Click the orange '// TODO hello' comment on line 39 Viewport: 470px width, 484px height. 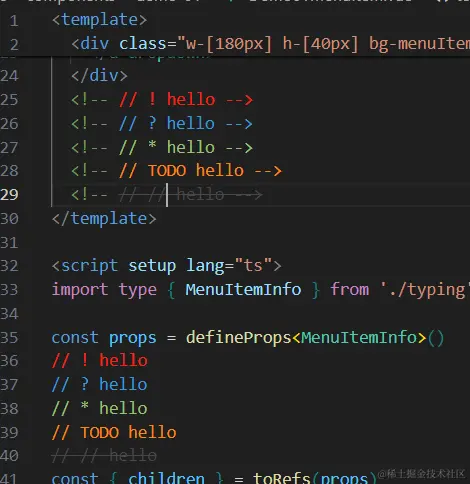tap(114, 433)
